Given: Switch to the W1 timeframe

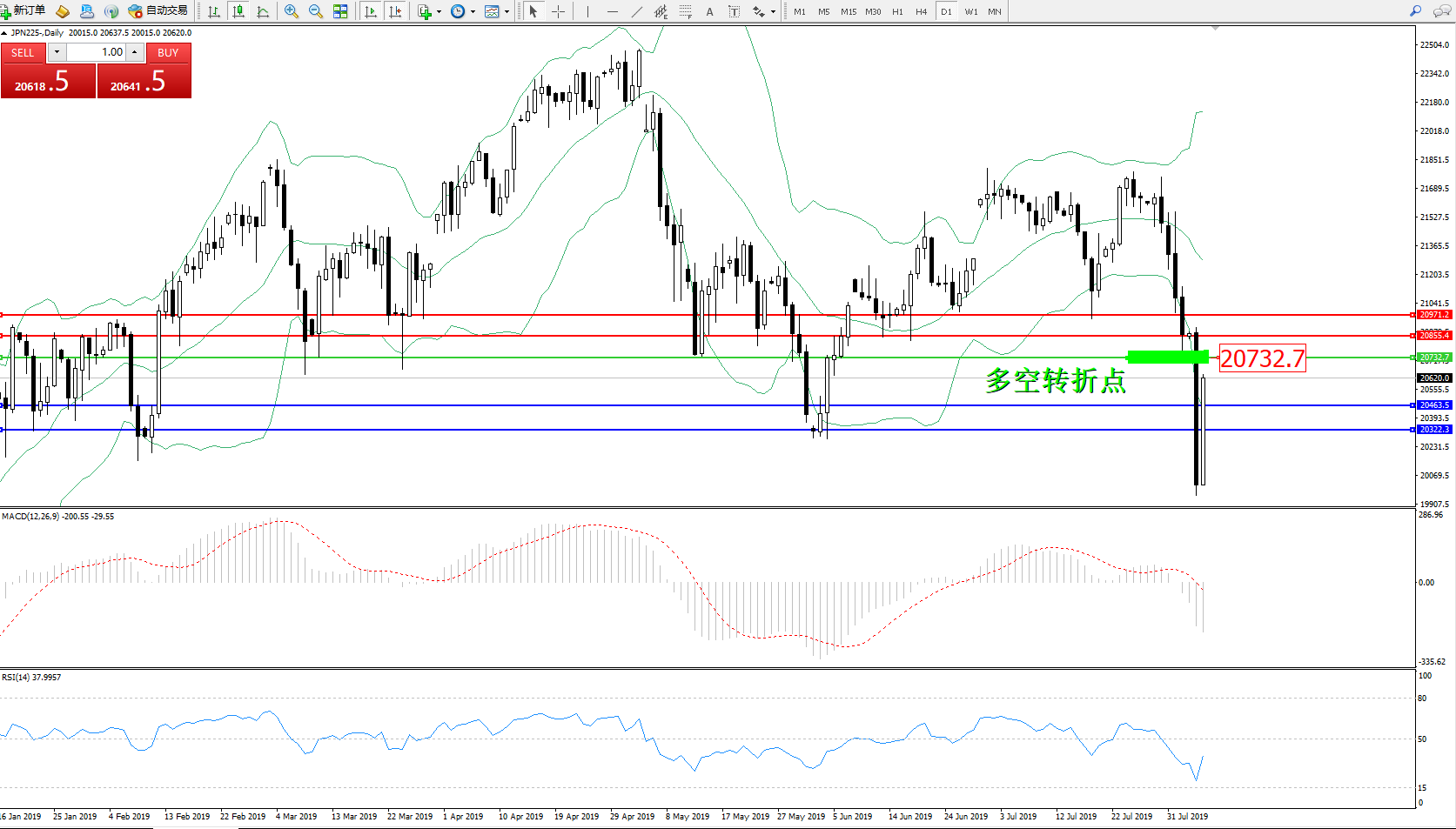Looking at the screenshot, I should coord(970,11).
